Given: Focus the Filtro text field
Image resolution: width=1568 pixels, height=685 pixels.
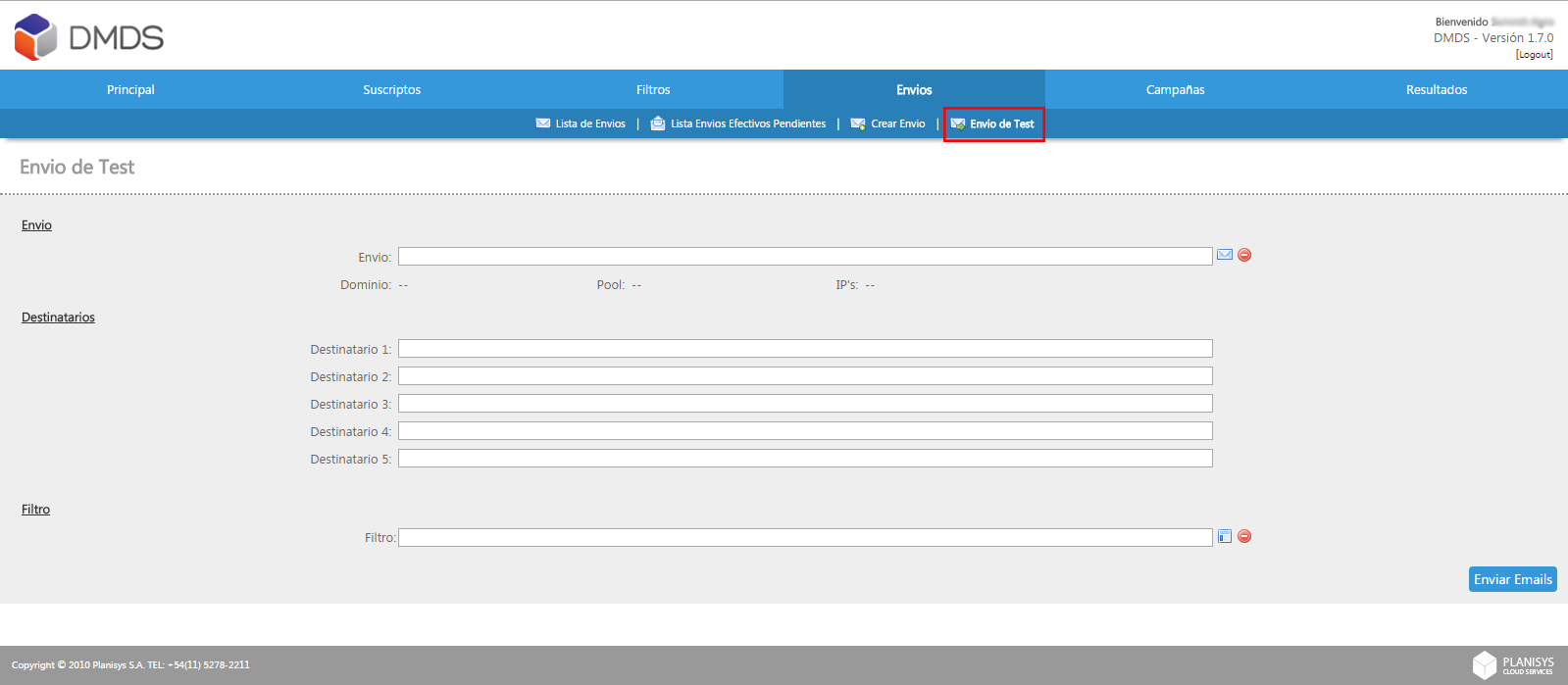Looking at the screenshot, I should pos(805,537).
